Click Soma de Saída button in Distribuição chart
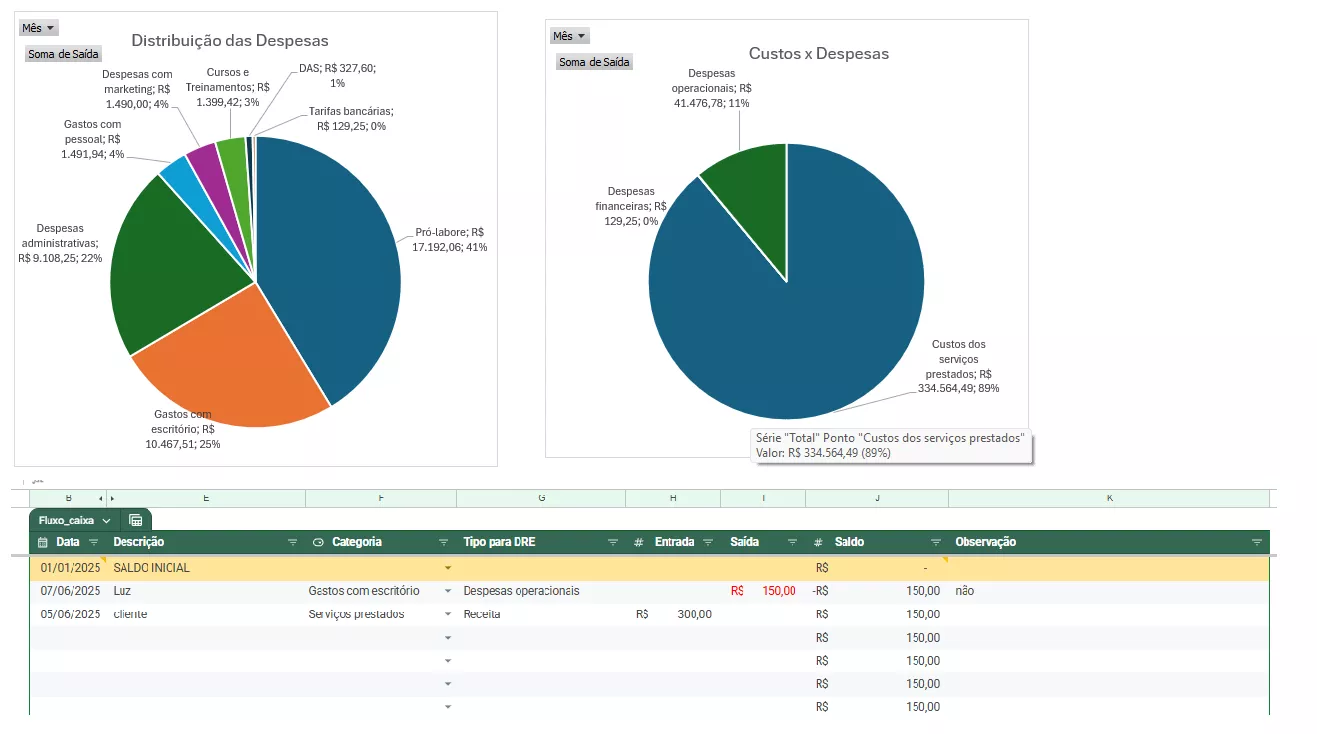This screenshot has width=1317, height=734. pos(64,54)
